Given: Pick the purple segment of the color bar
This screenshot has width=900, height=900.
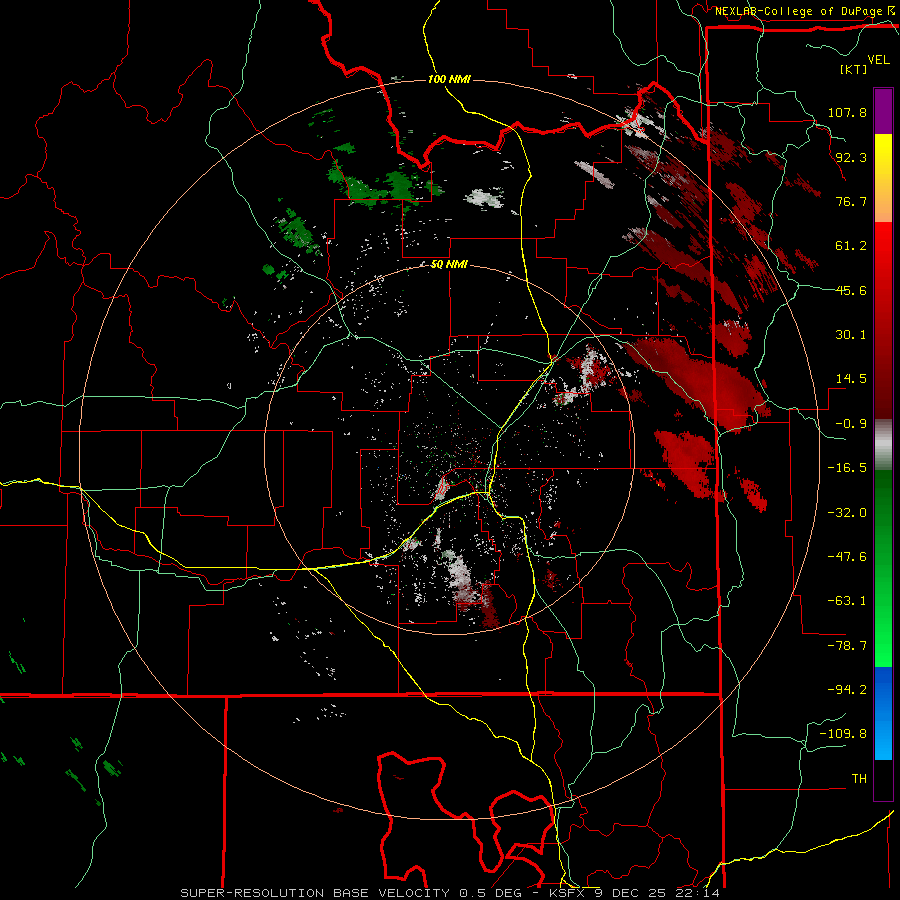Looking at the screenshot, I should (x=883, y=111).
